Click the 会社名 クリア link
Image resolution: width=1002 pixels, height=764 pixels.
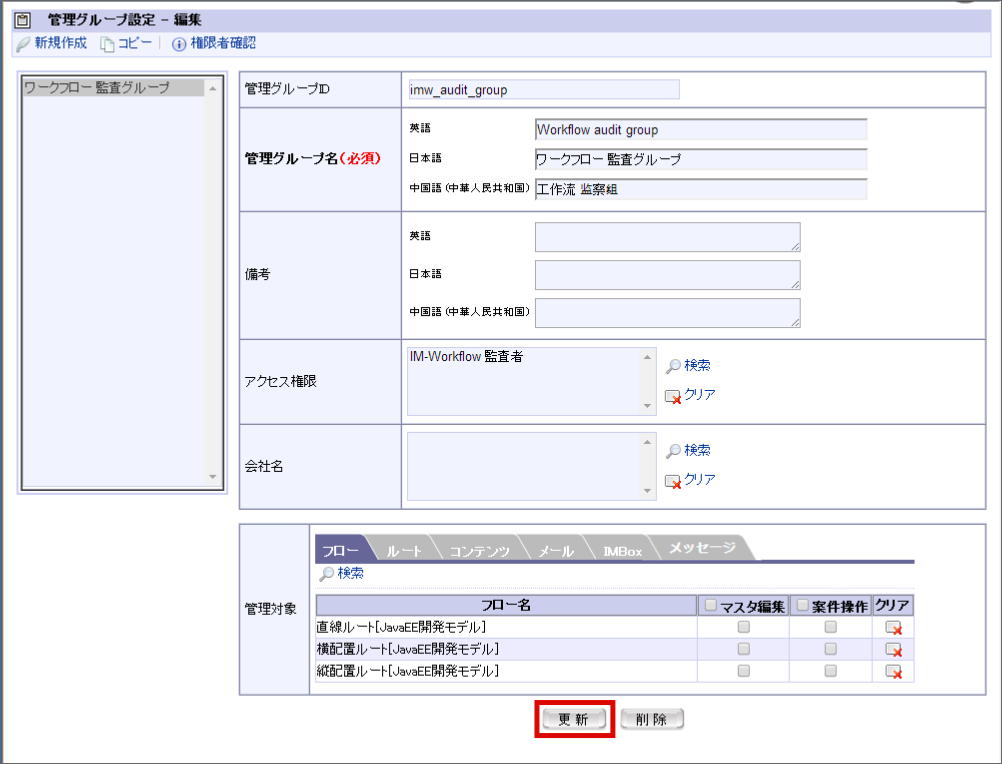point(700,480)
